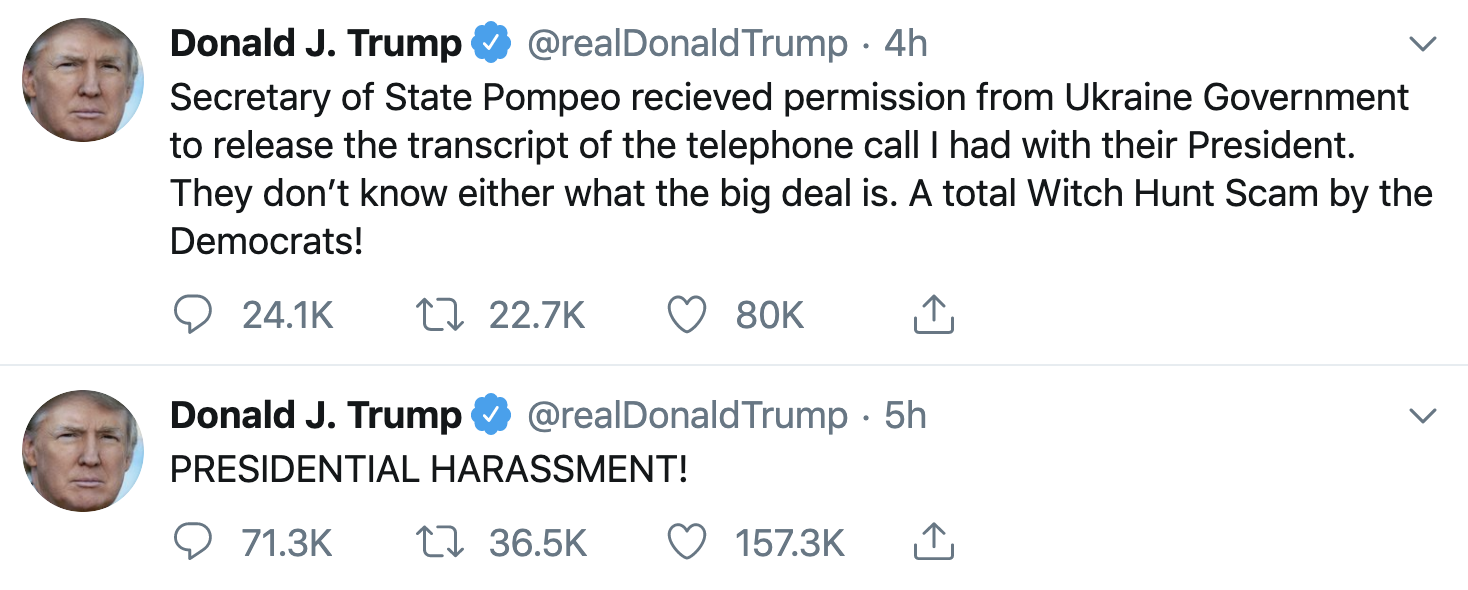Screen dimensions: 1468x590
Task: Open the PRESIDENTIAL HARASSMENT tweet text
Action: [x=429, y=469]
